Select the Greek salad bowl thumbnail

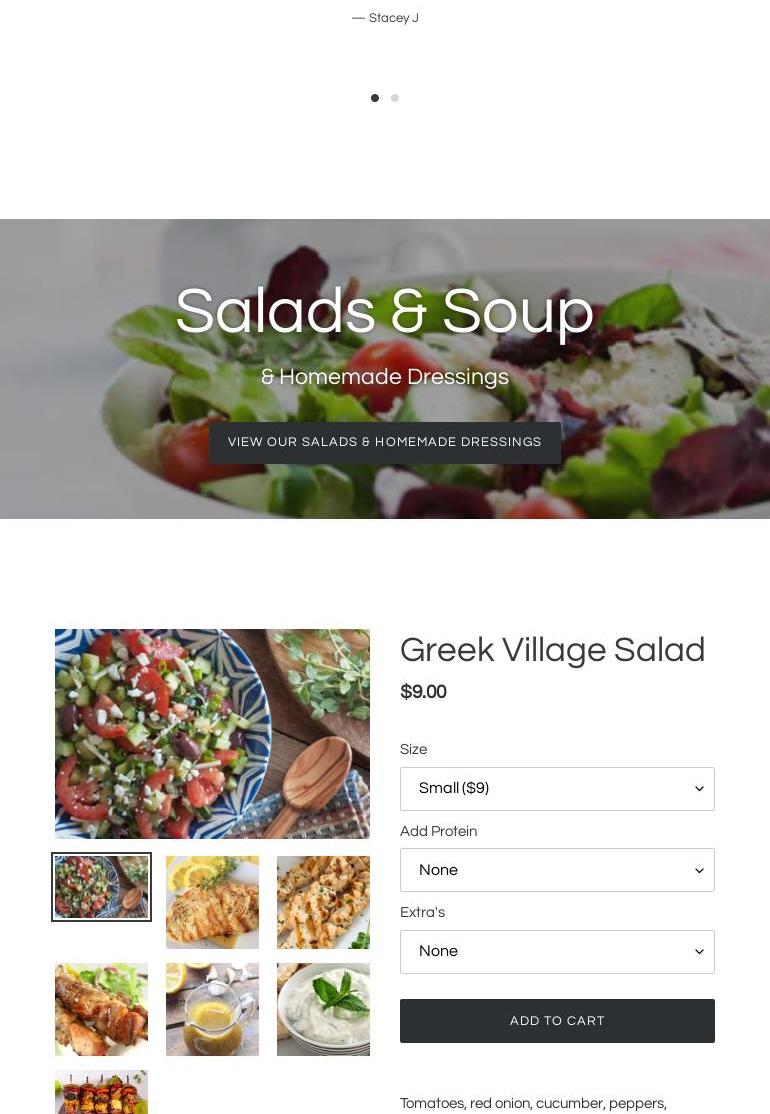pos(102,887)
